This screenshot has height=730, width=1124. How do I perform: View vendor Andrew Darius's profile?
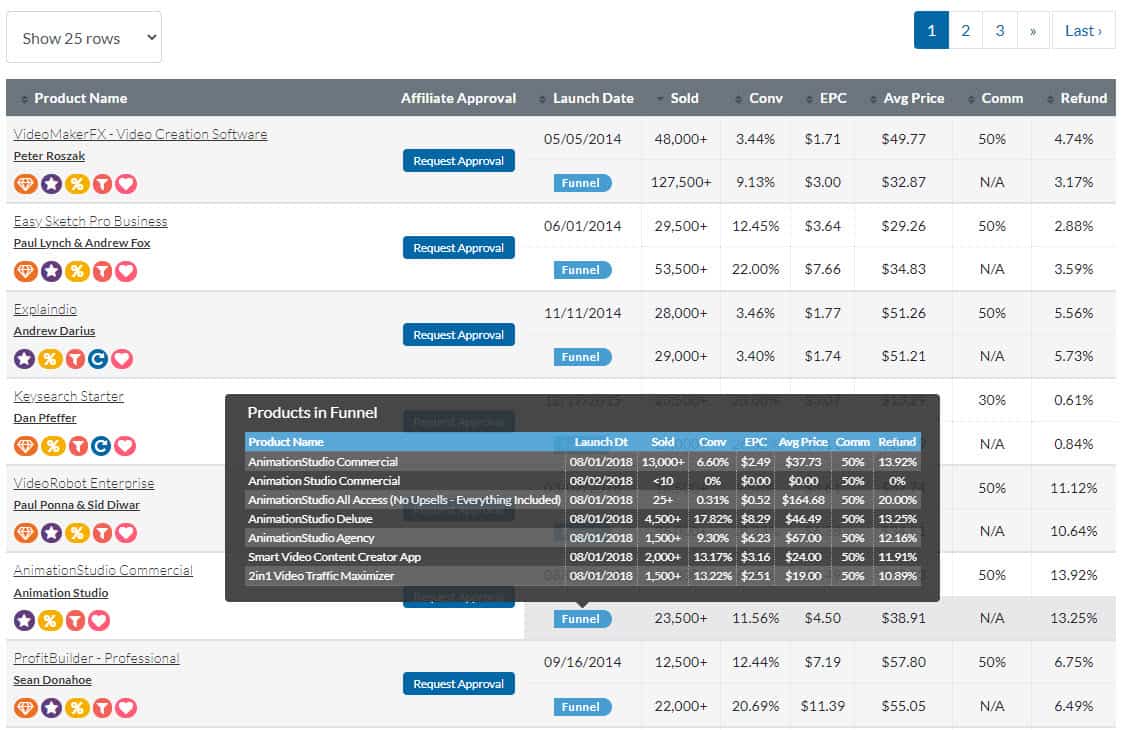(54, 331)
